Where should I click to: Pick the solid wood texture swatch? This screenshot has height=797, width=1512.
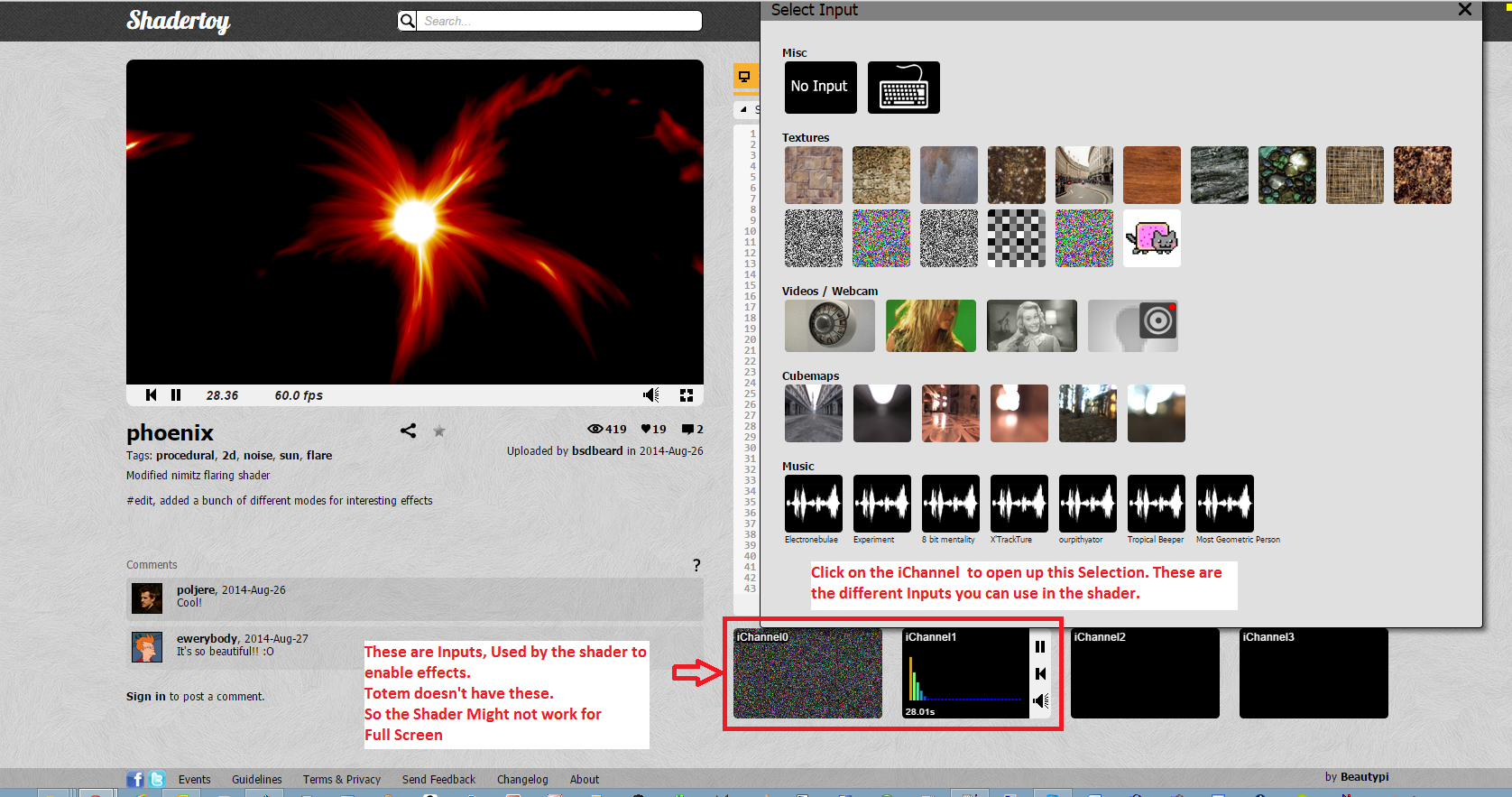pos(1151,175)
